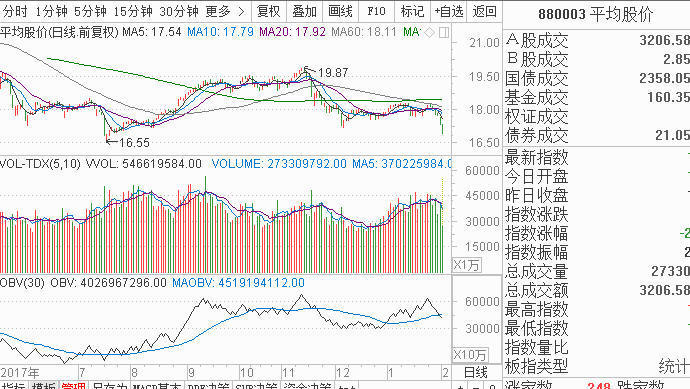690x389 pixels.
Task: Click the 880003 平均股价 panel header
Action: point(596,15)
